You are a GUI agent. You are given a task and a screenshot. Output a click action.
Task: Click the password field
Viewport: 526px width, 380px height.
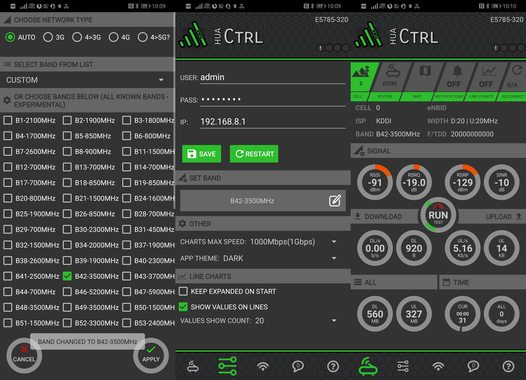pos(273,100)
